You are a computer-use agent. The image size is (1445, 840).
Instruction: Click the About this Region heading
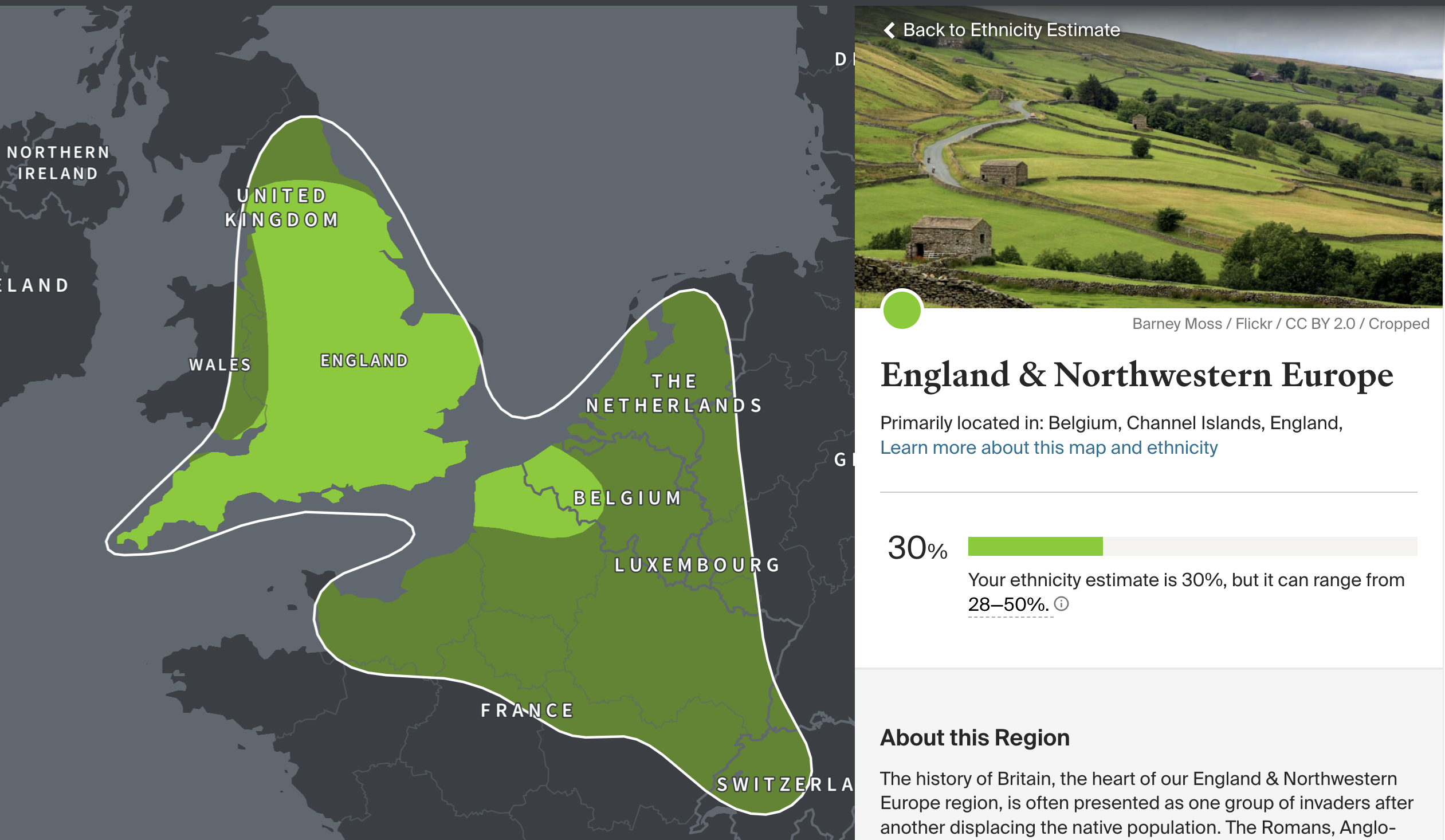tap(975, 737)
